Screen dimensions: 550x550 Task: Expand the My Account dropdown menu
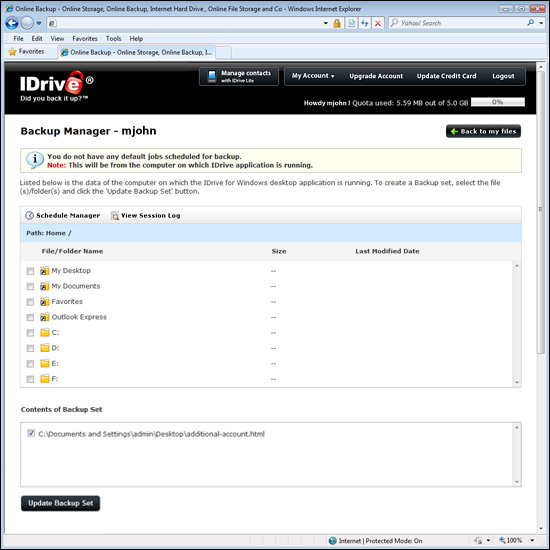pyautogui.click(x=313, y=76)
